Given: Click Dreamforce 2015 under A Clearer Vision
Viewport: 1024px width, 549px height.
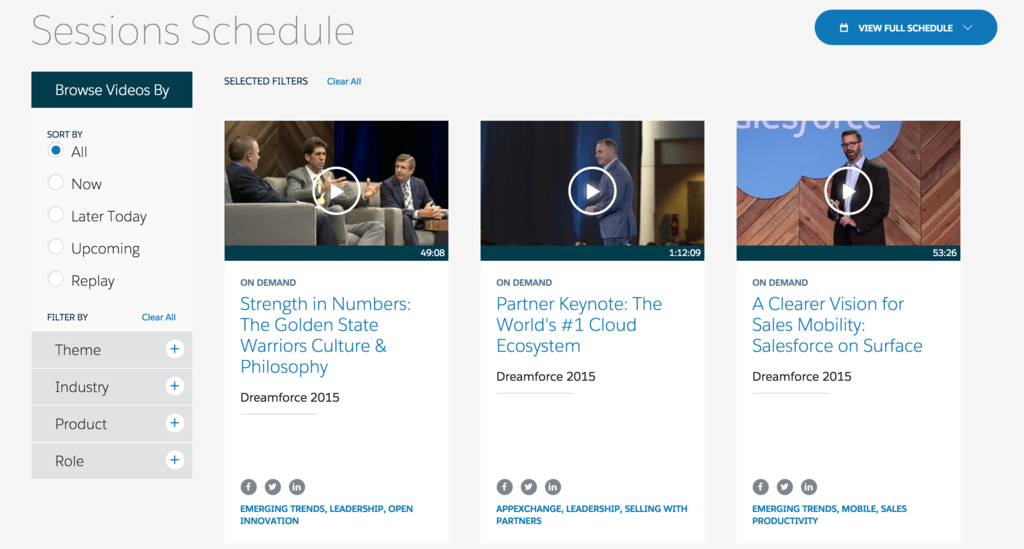Looking at the screenshot, I should [x=802, y=377].
